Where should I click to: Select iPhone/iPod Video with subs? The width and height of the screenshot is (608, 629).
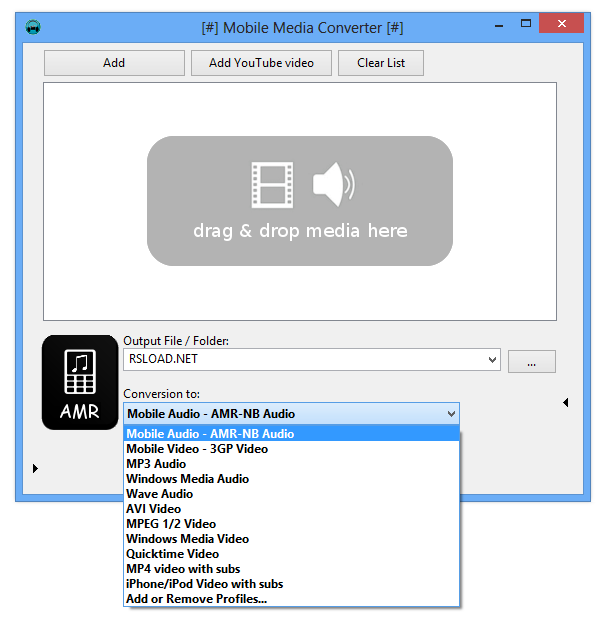(291, 584)
